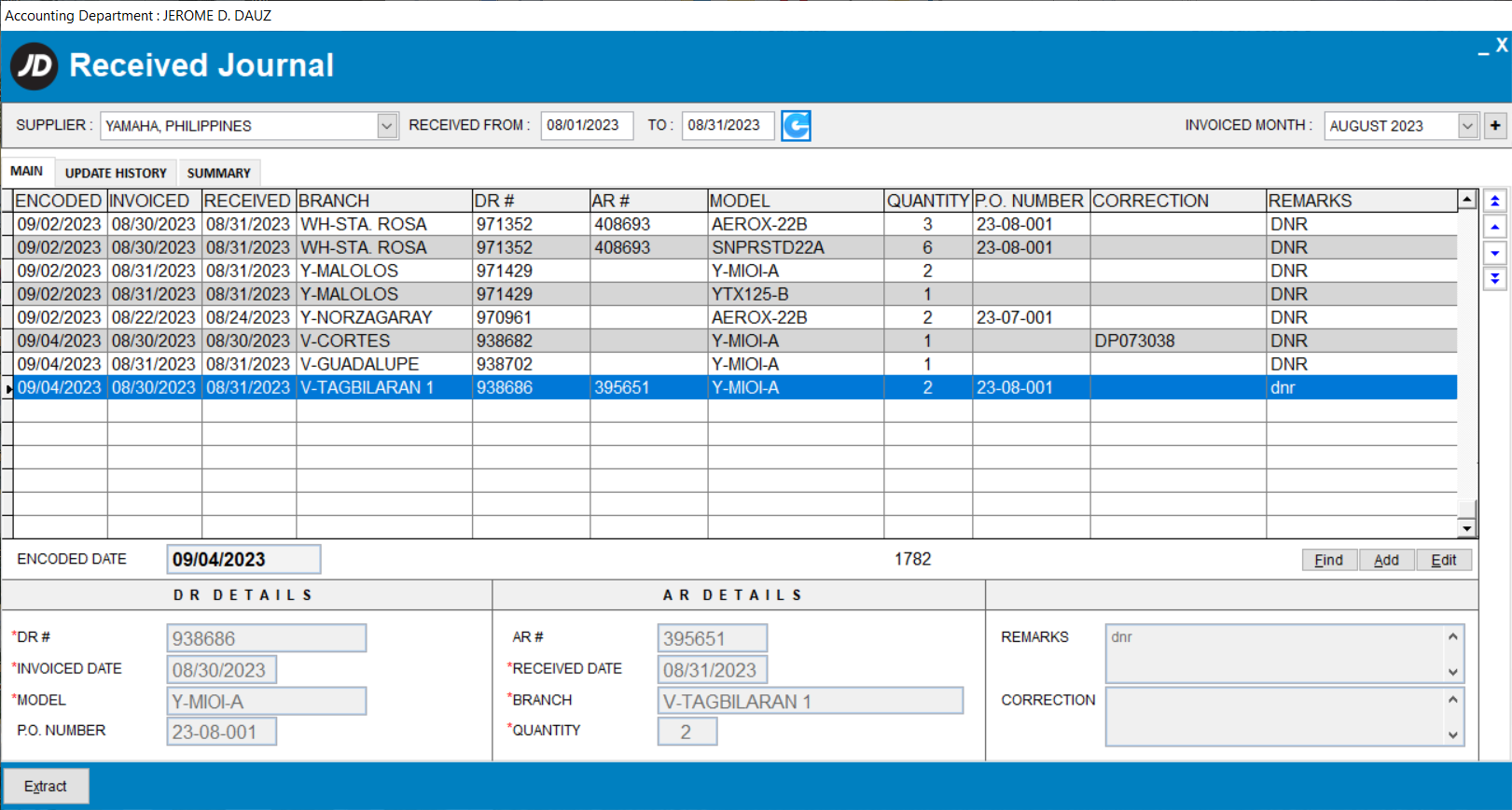1512x810 pixels.
Task: Click CORRECTION box scroll-up arrow
Action: point(1453,699)
